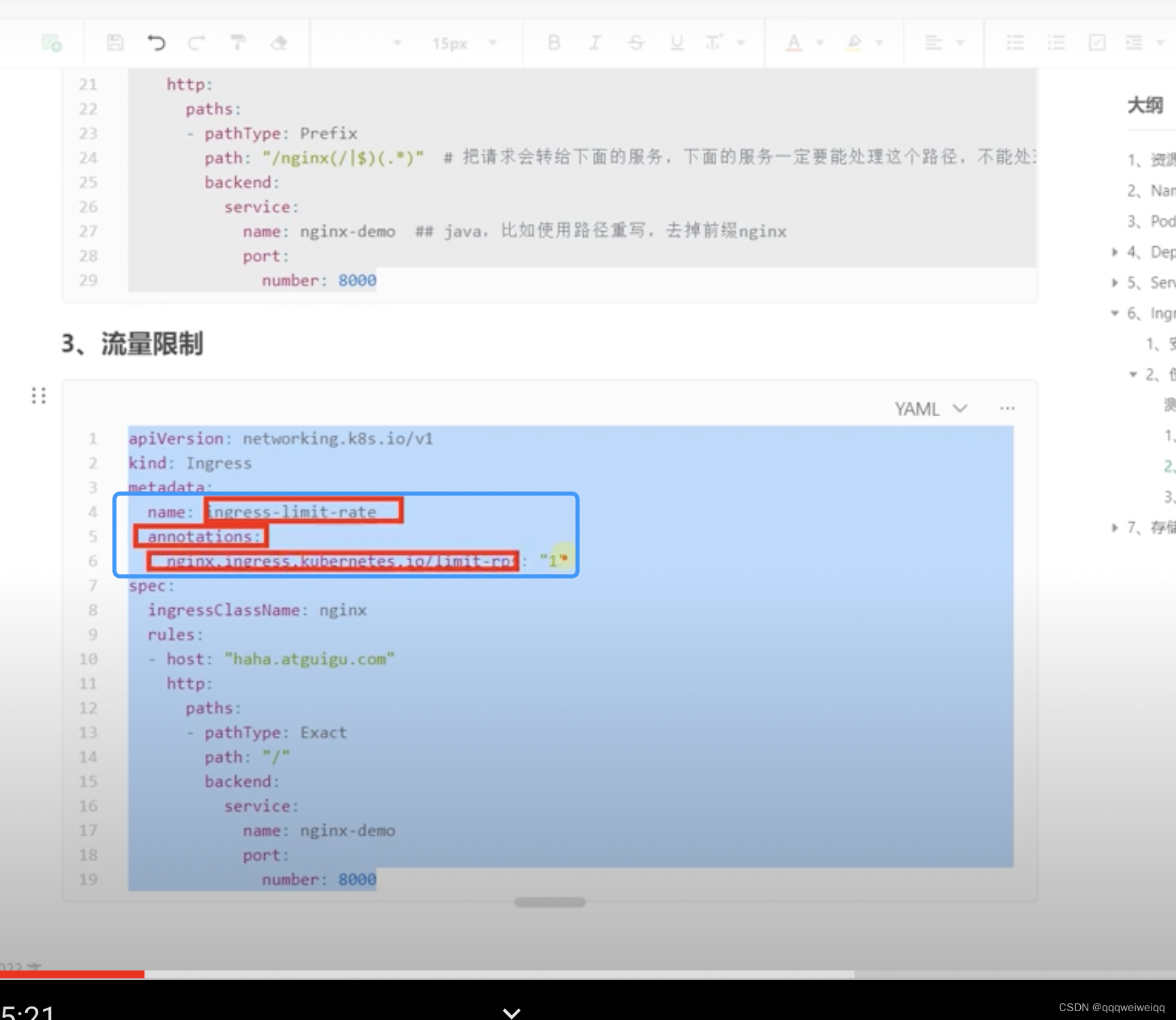Image resolution: width=1176 pixels, height=1020 pixels.
Task: Click the text alignment icon
Action: [x=934, y=43]
